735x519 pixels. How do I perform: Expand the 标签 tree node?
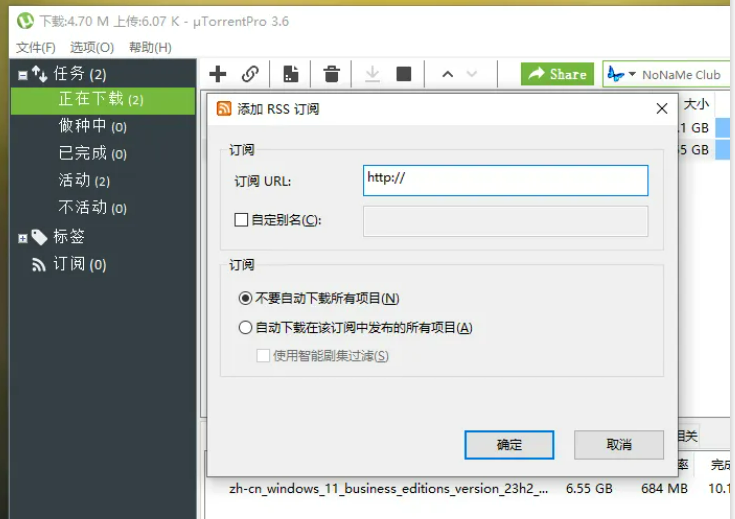tap(22, 239)
